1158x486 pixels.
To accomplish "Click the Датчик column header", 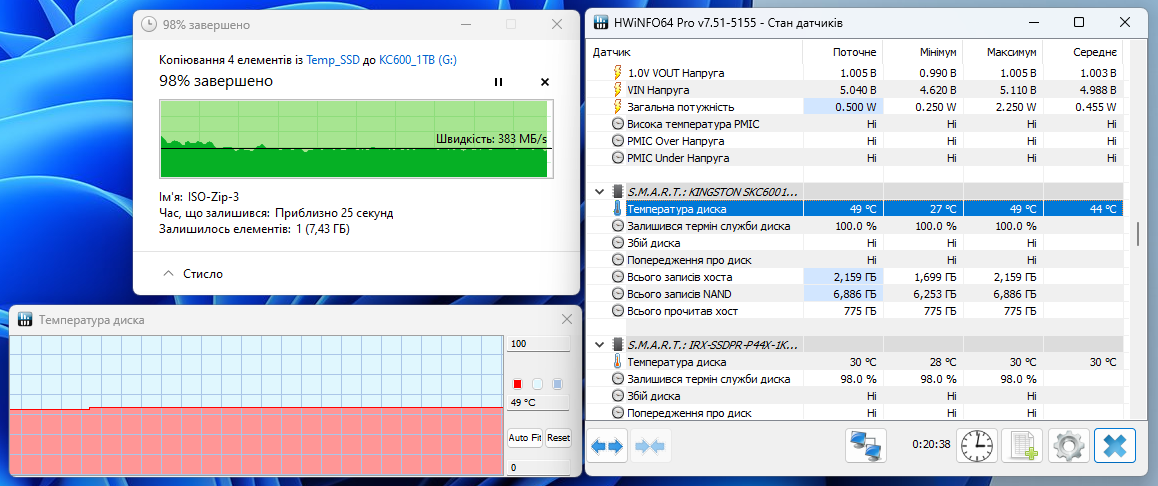I will [x=611, y=52].
